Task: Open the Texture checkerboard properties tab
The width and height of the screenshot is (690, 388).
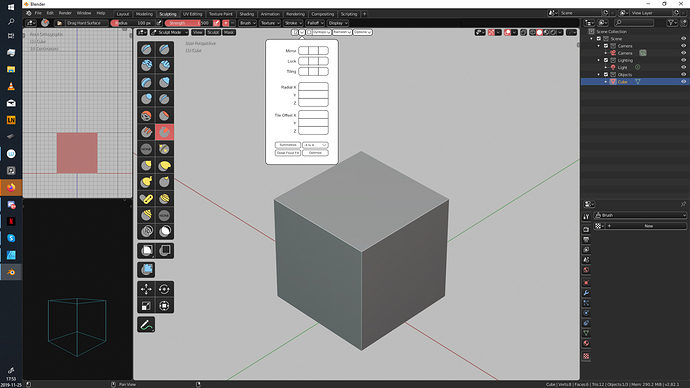Action: (586, 356)
